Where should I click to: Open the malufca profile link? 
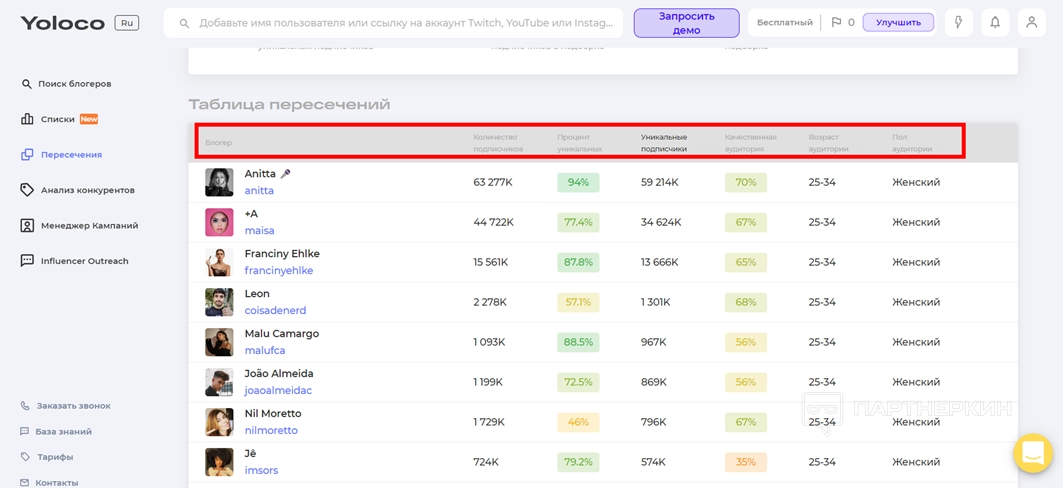click(265, 351)
